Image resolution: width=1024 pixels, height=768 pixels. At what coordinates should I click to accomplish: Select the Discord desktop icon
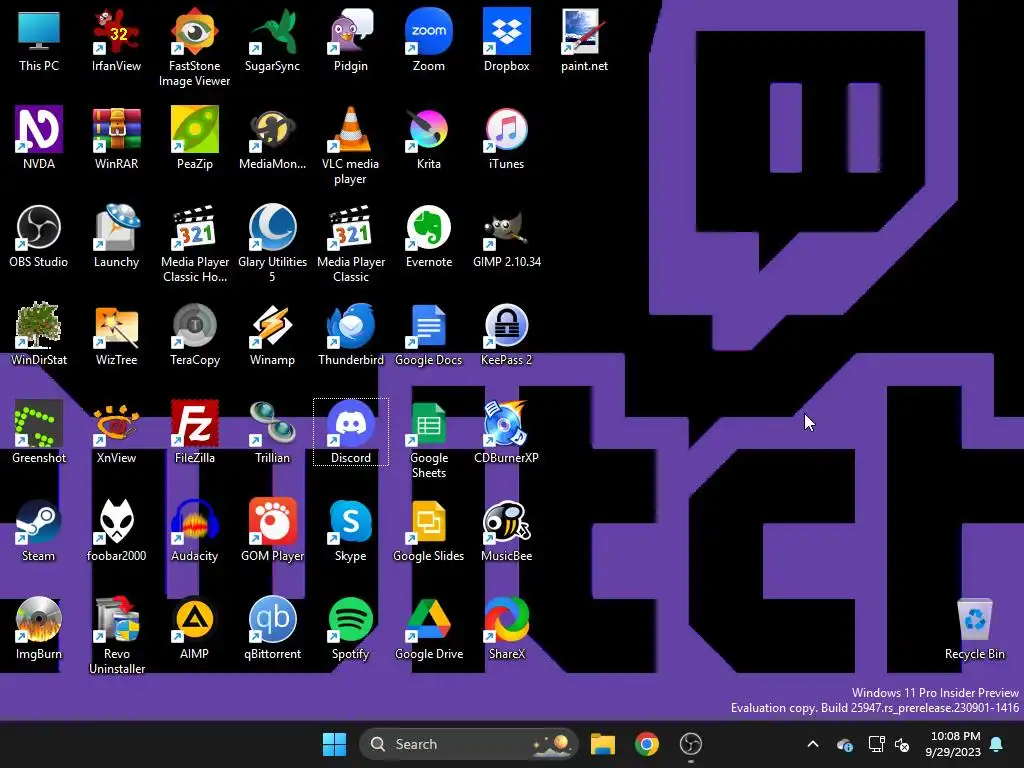[x=351, y=432]
